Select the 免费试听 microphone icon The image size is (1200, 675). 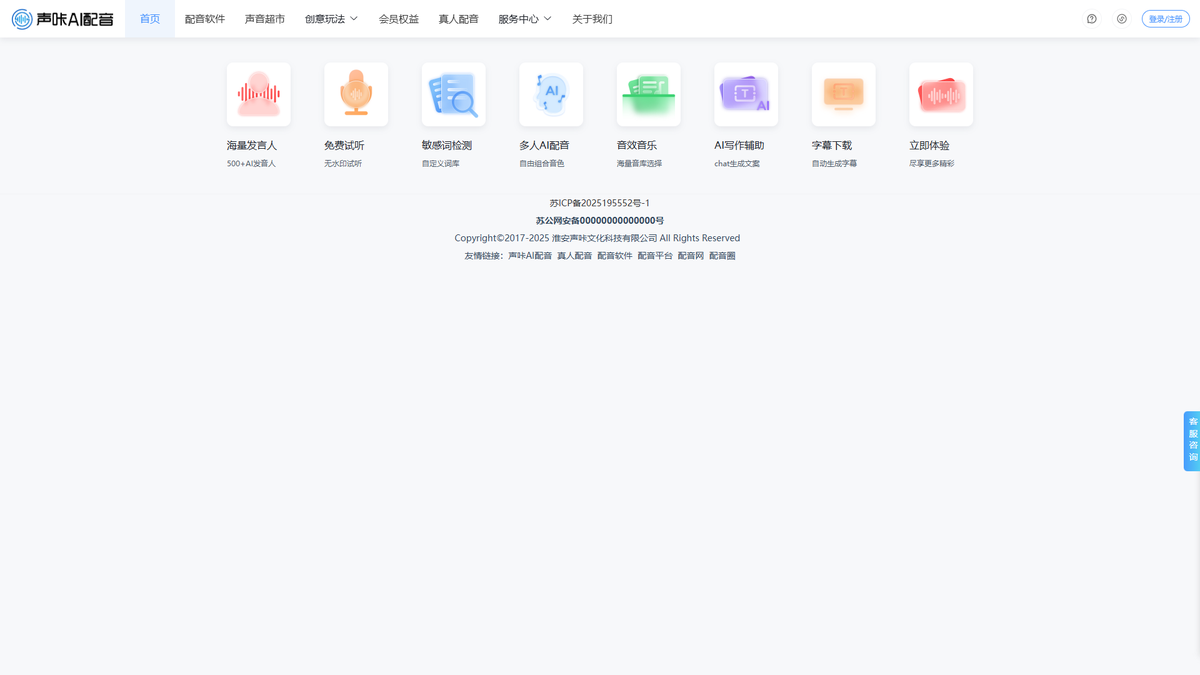click(356, 95)
